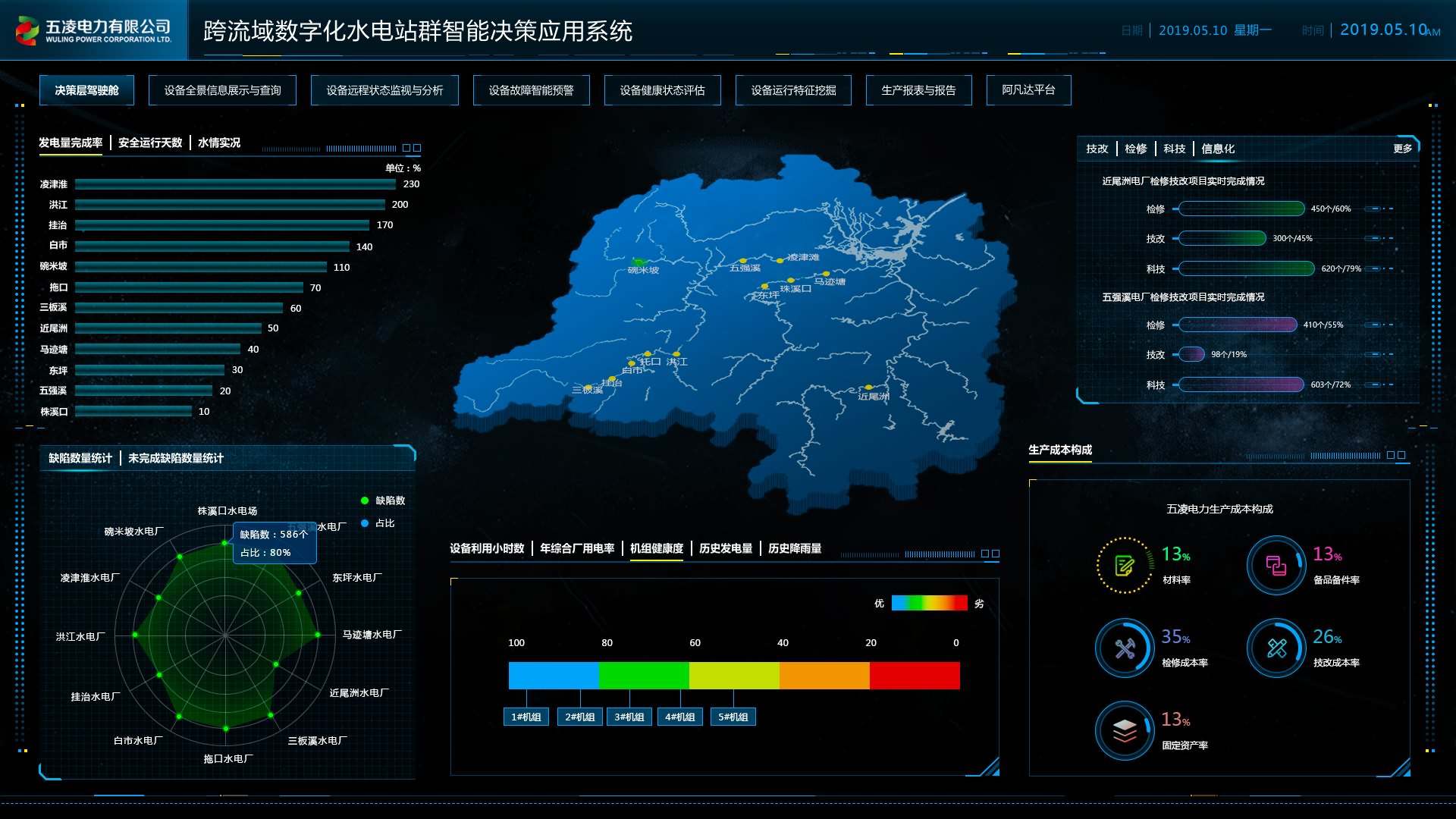Click the 洪江 station marker on the map
The image size is (1456, 819).
pyautogui.click(x=676, y=353)
